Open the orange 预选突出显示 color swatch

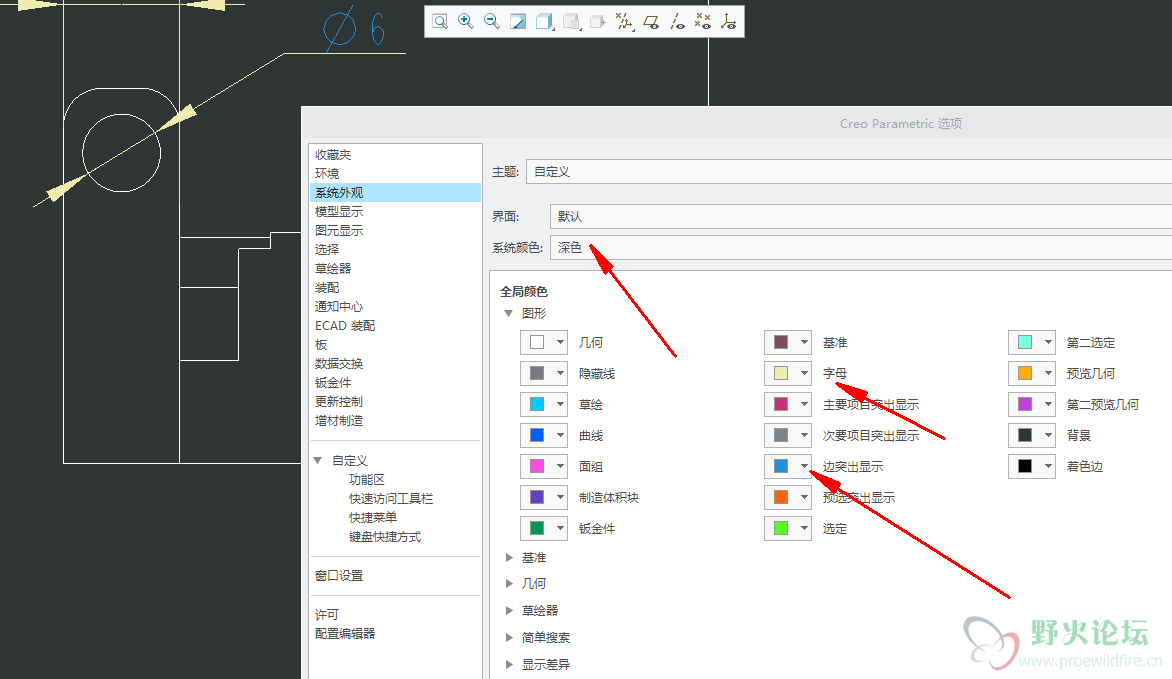(788, 497)
